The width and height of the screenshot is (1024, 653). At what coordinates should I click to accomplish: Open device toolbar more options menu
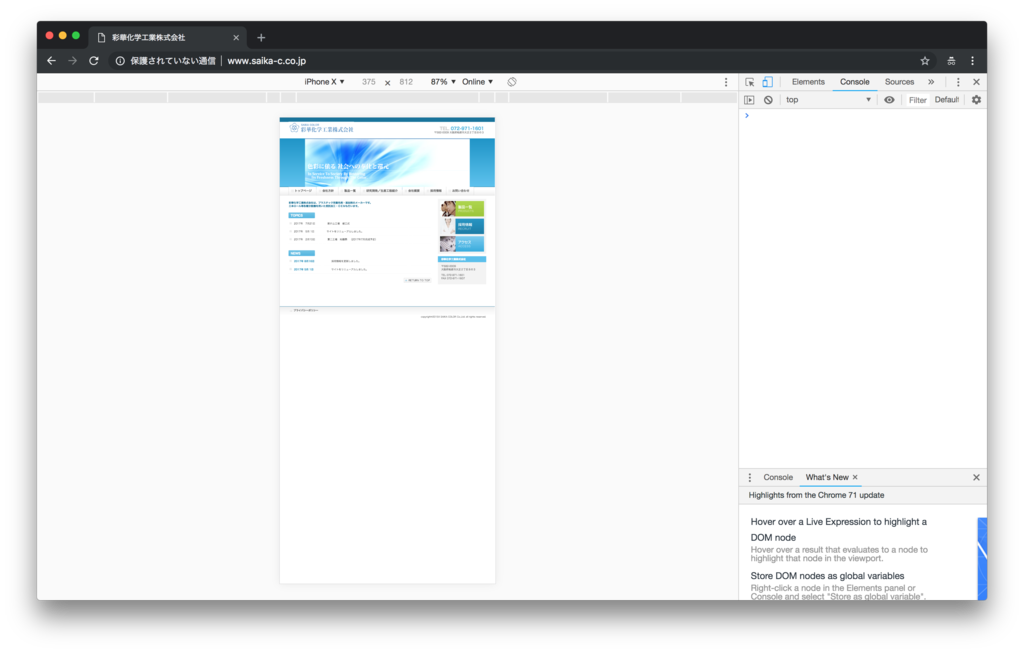[726, 82]
